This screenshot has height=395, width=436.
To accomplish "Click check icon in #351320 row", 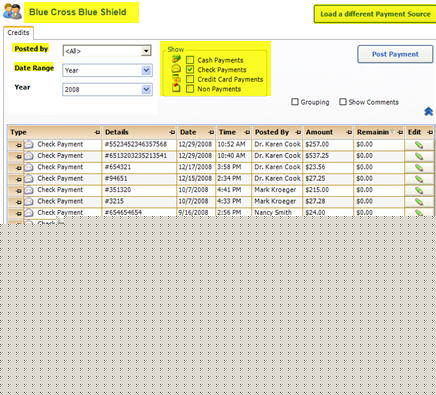I will pyautogui.click(x=29, y=190).
